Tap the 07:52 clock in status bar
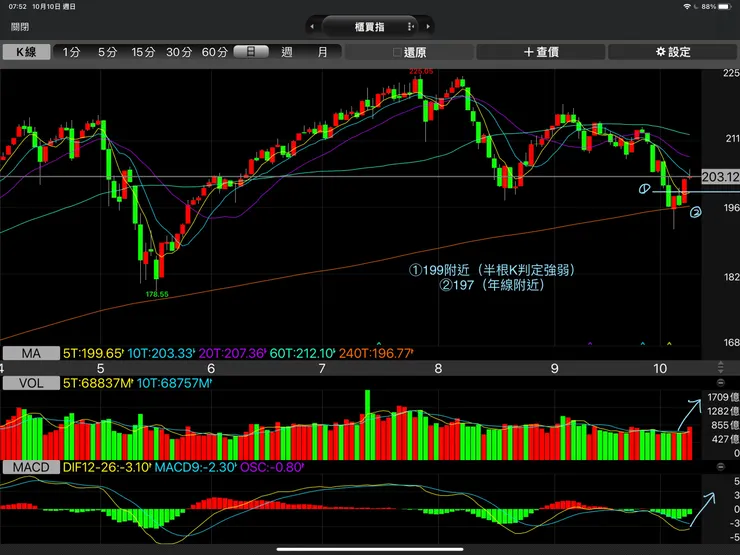The width and height of the screenshot is (740, 555). (17, 7)
